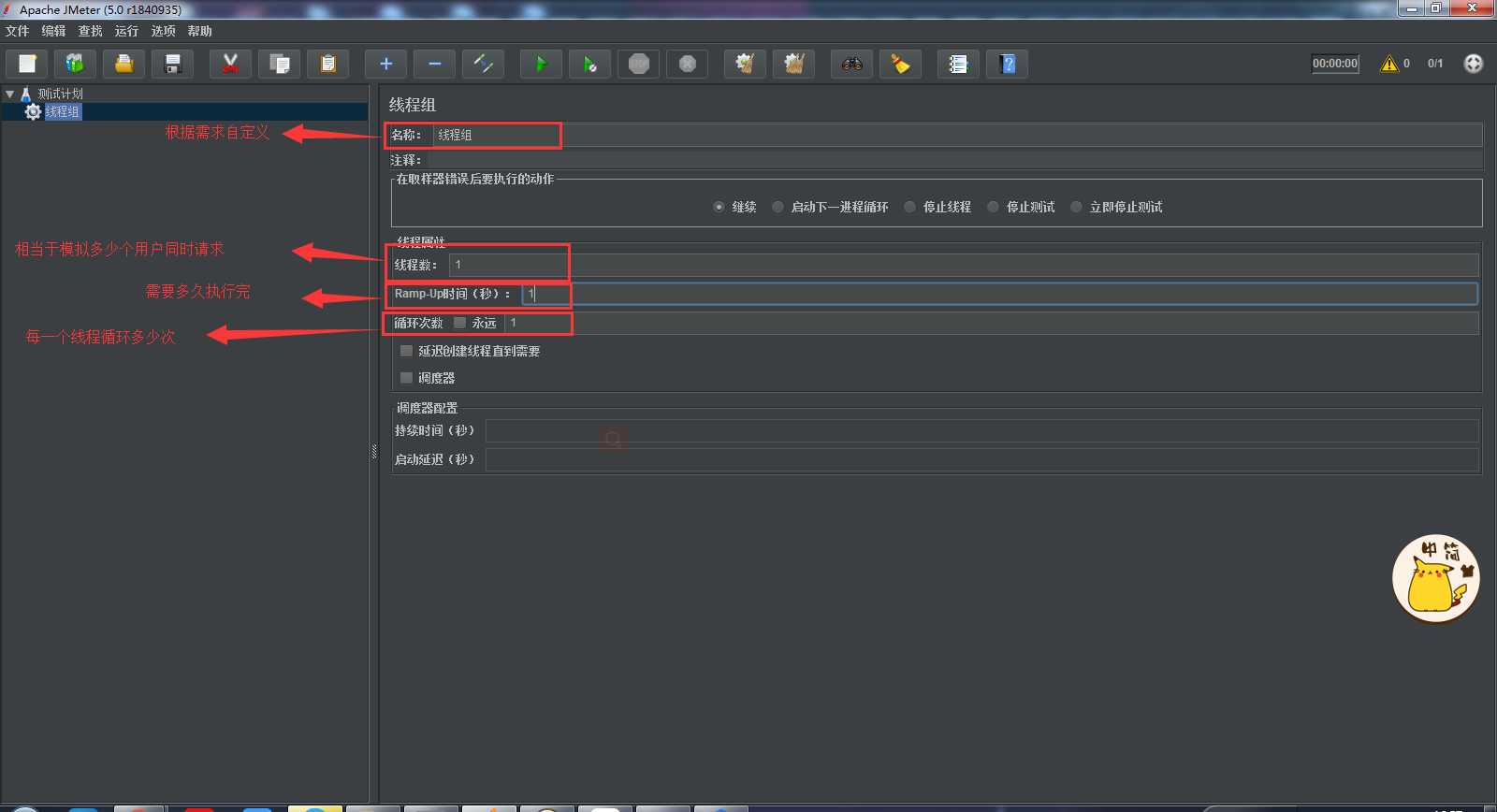Open the templates icon
This screenshot has height=812, width=1497.
75,64
